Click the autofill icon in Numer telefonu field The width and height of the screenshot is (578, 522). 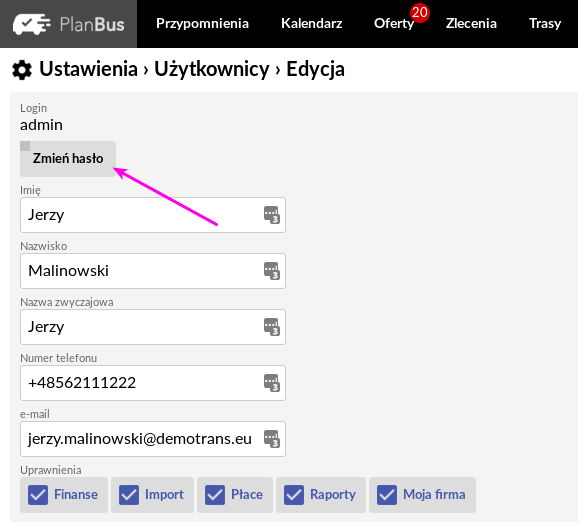(x=272, y=383)
